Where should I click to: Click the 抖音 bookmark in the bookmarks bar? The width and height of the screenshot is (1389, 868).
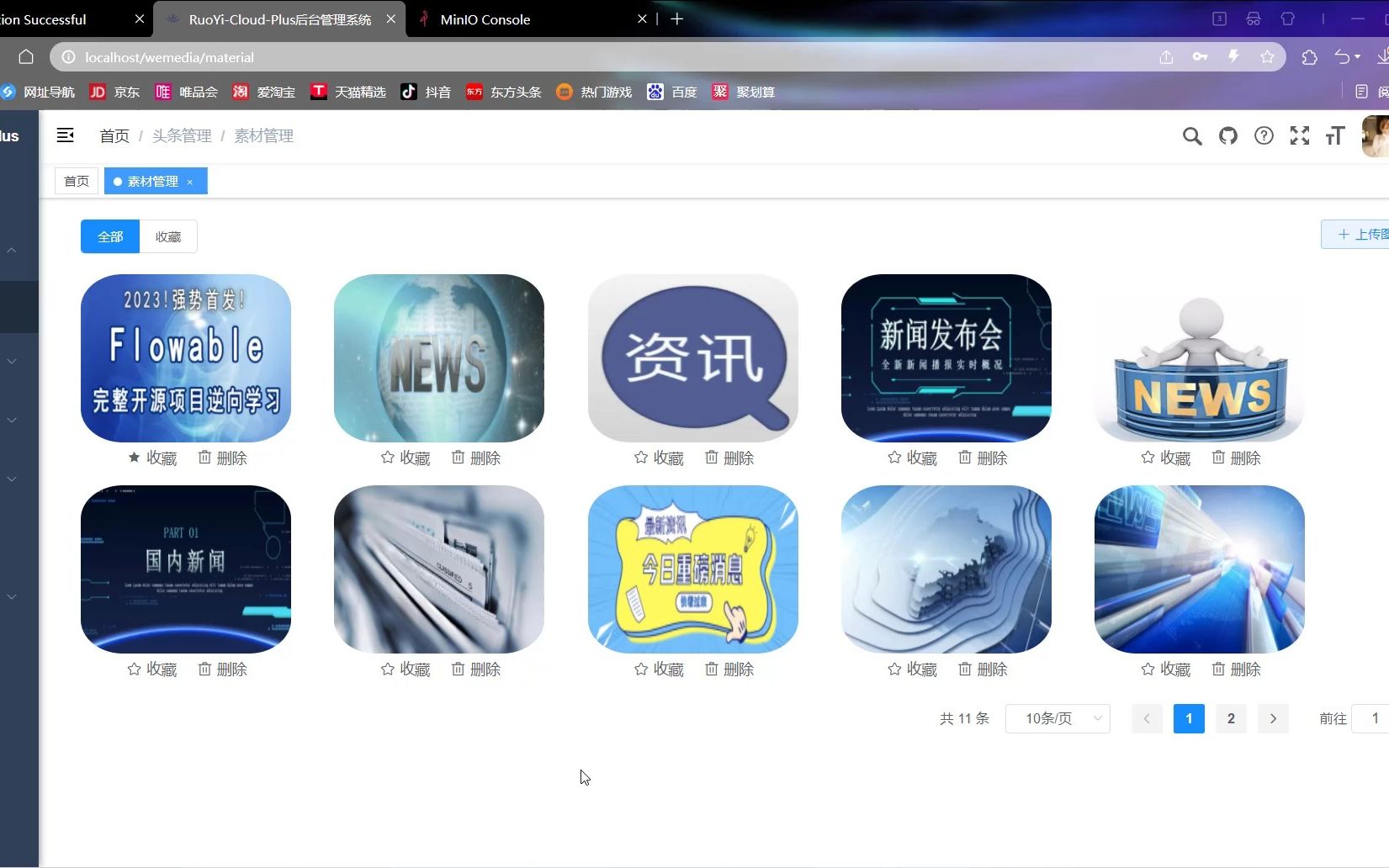(x=426, y=92)
